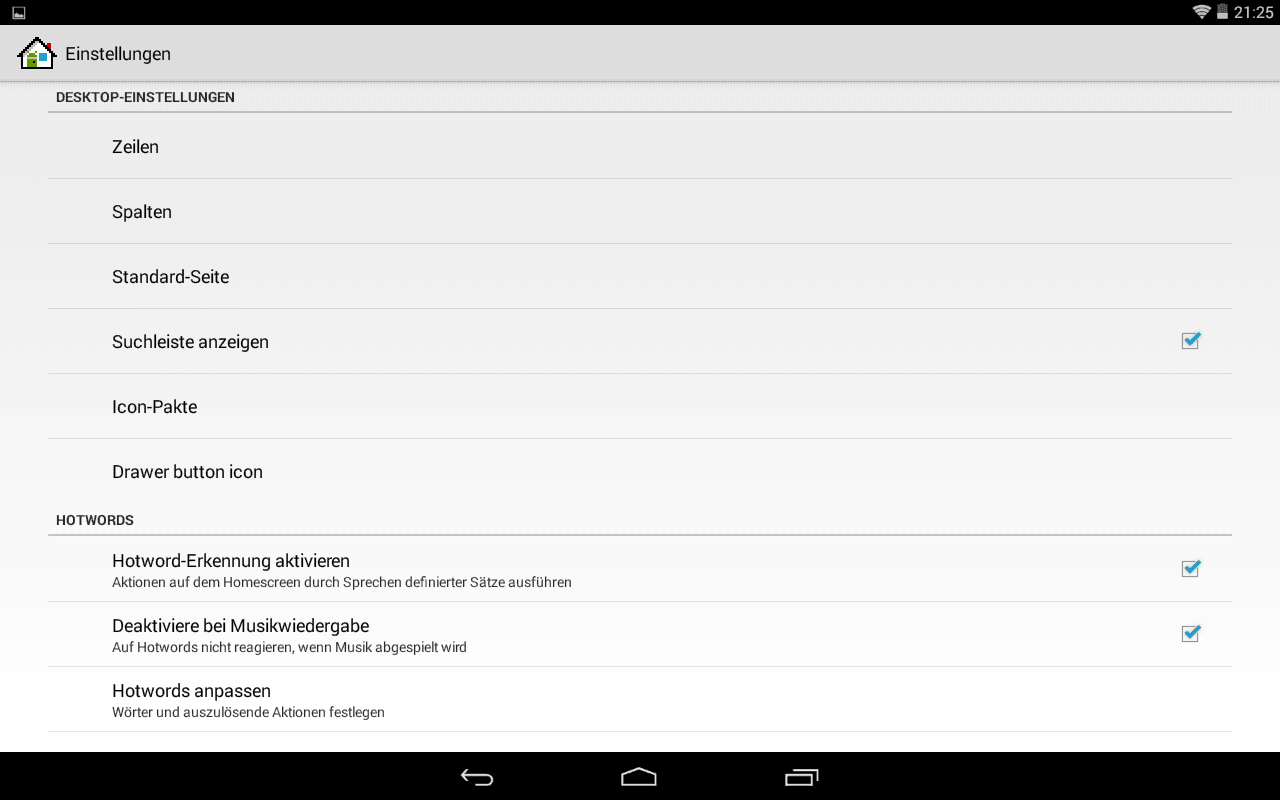1280x800 pixels.
Task: Uncheck the Suchleiste anzeigen checkbox
Action: (x=1190, y=341)
